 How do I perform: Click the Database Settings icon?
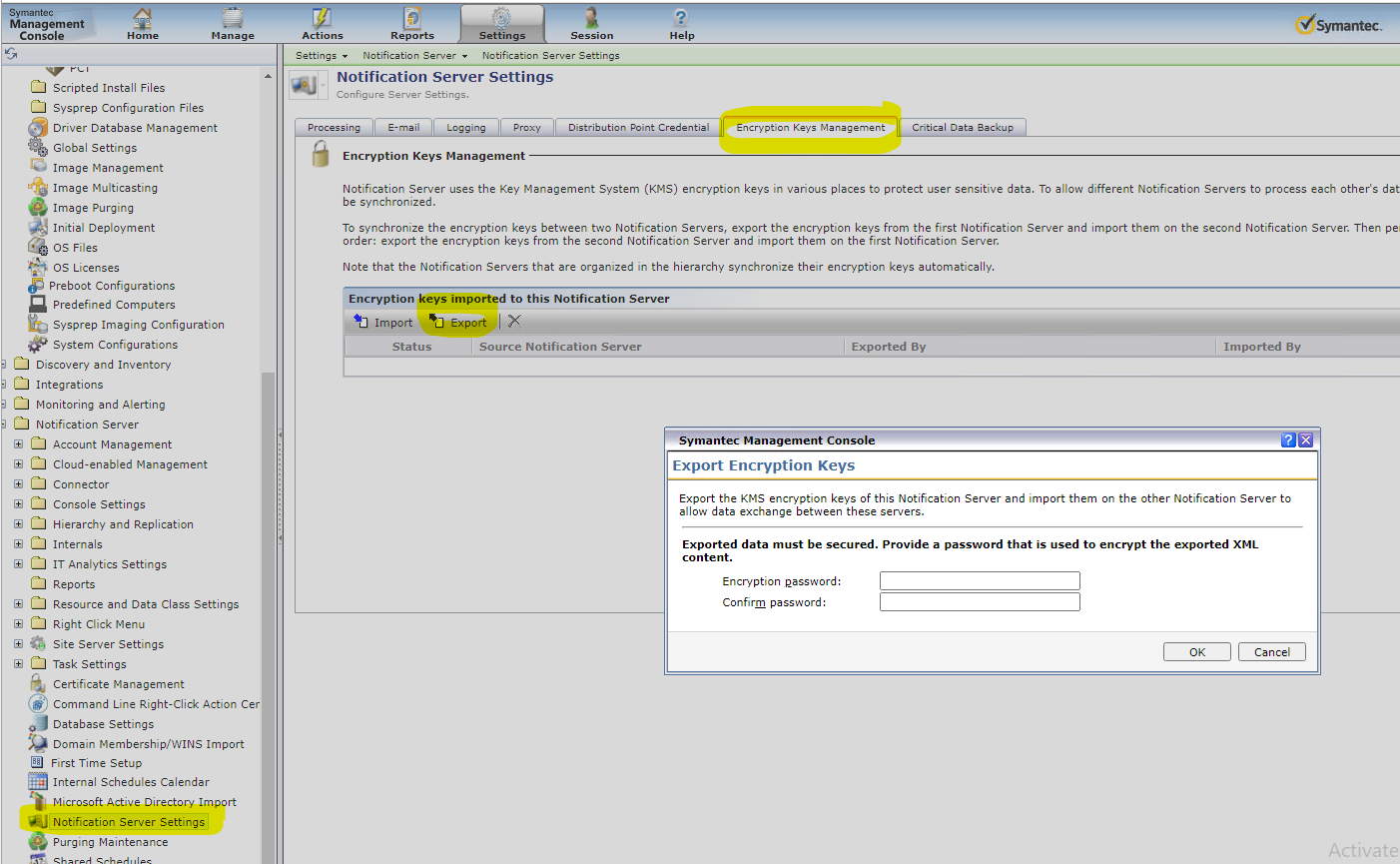coord(38,723)
